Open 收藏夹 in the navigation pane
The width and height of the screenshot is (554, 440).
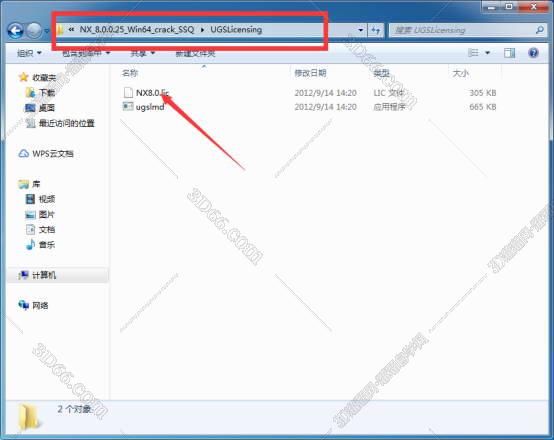44,77
